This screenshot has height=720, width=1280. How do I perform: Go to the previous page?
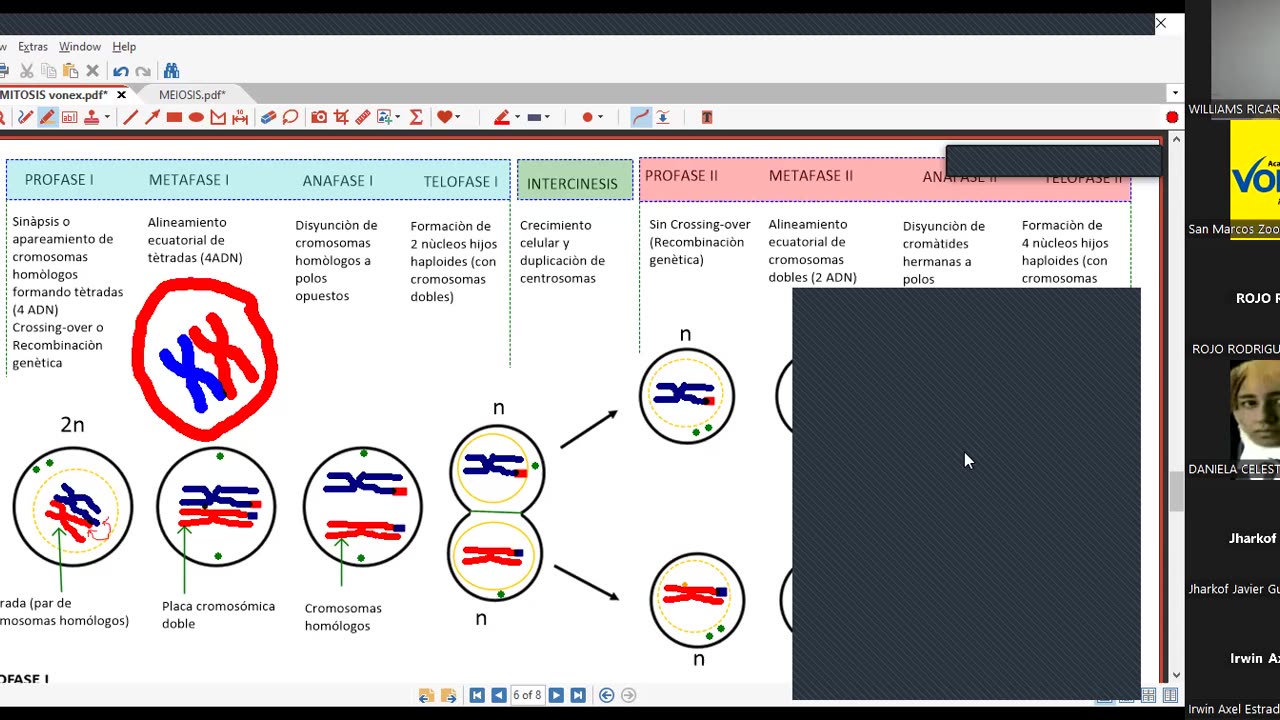coord(498,695)
